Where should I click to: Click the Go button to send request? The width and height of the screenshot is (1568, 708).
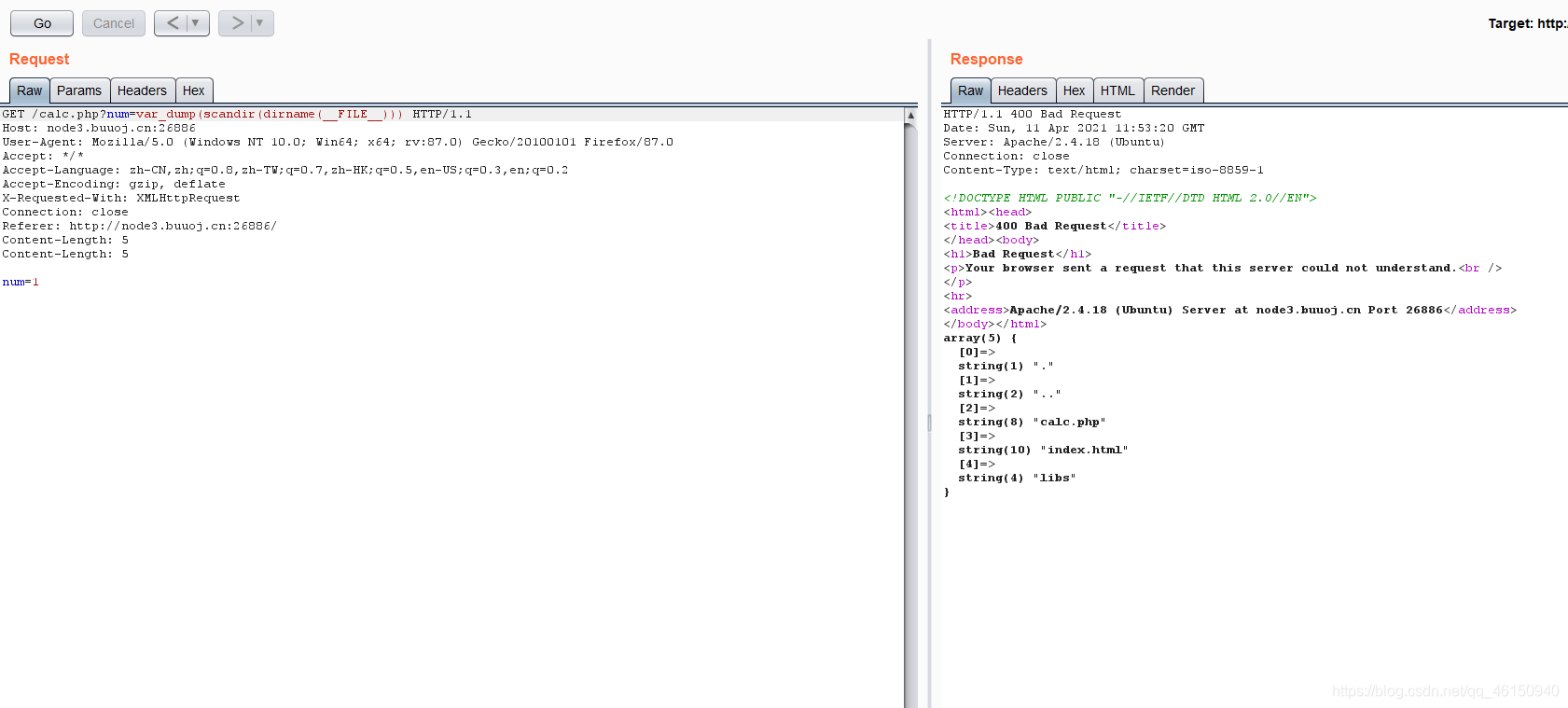42,23
